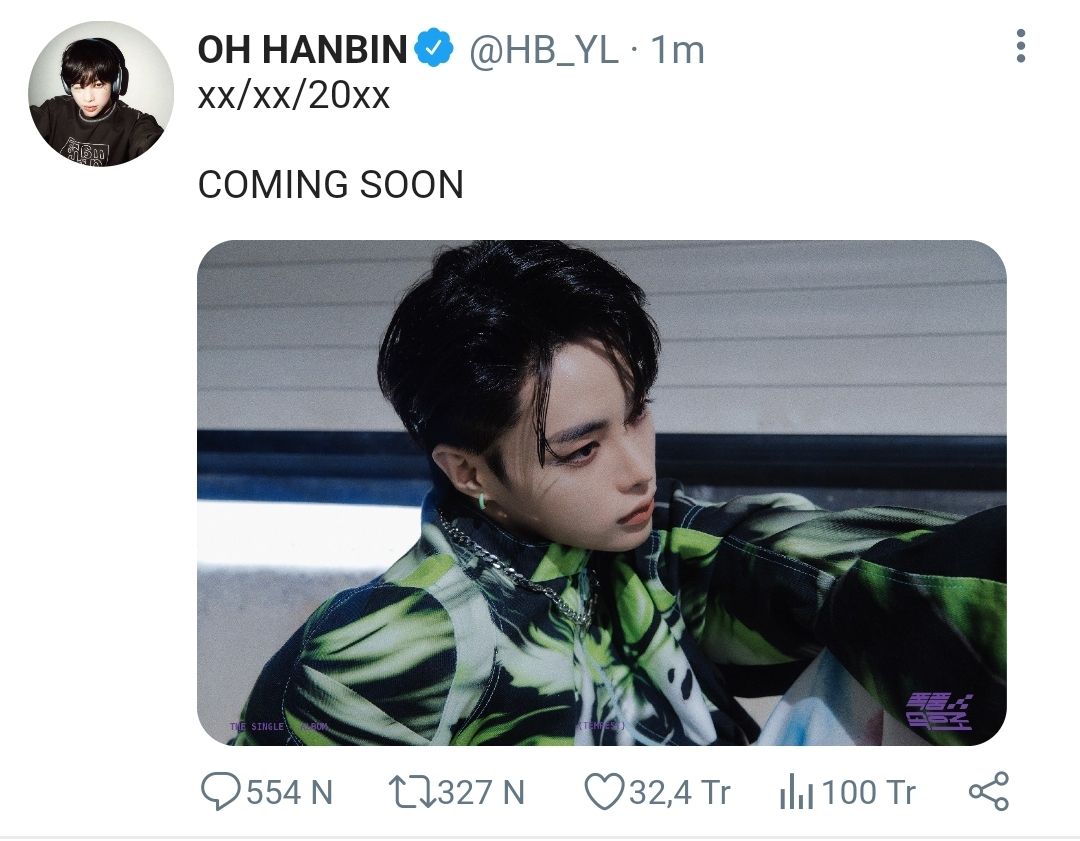Tap the retweet arrows icon

pos(412,792)
